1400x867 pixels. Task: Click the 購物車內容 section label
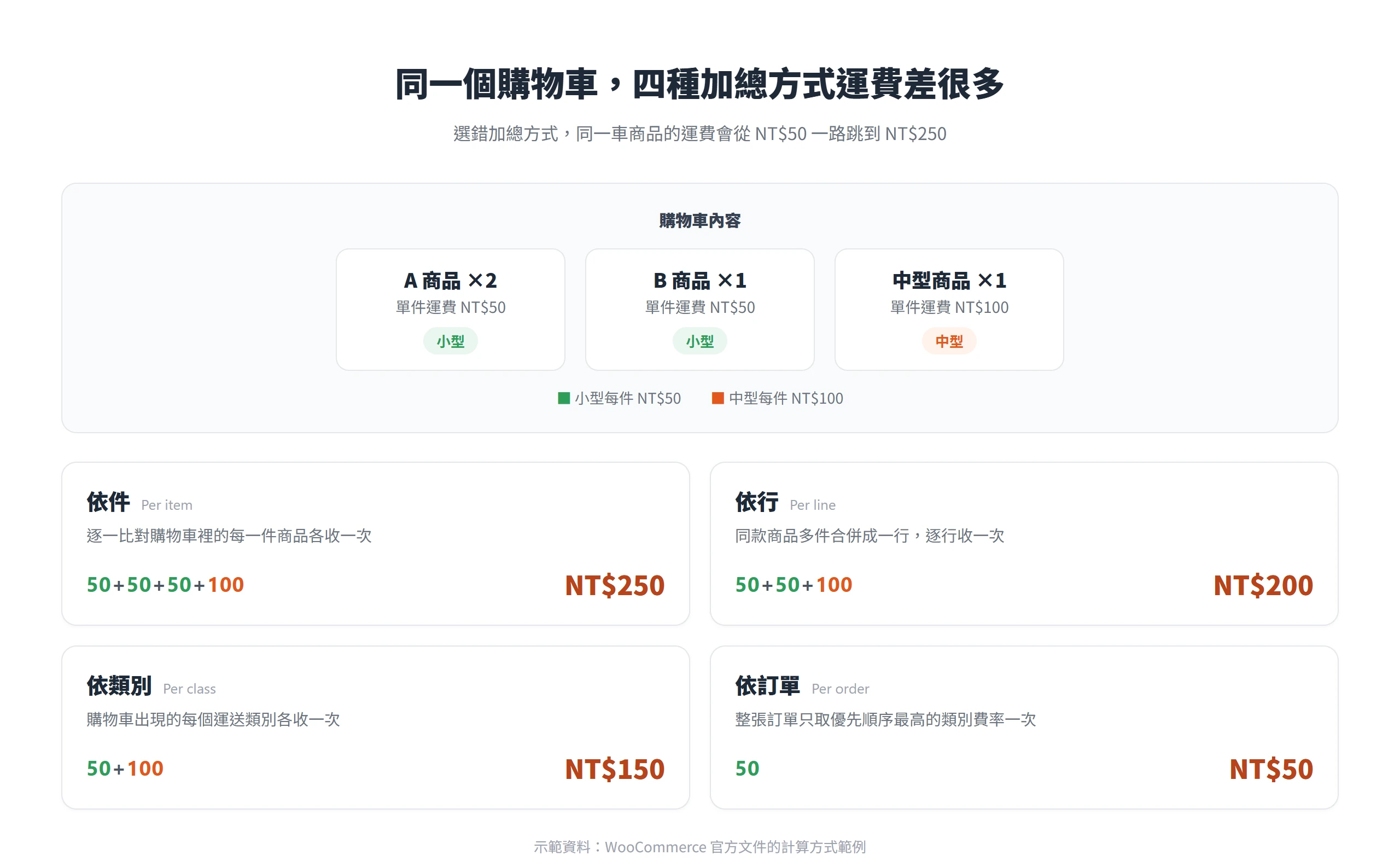(699, 221)
